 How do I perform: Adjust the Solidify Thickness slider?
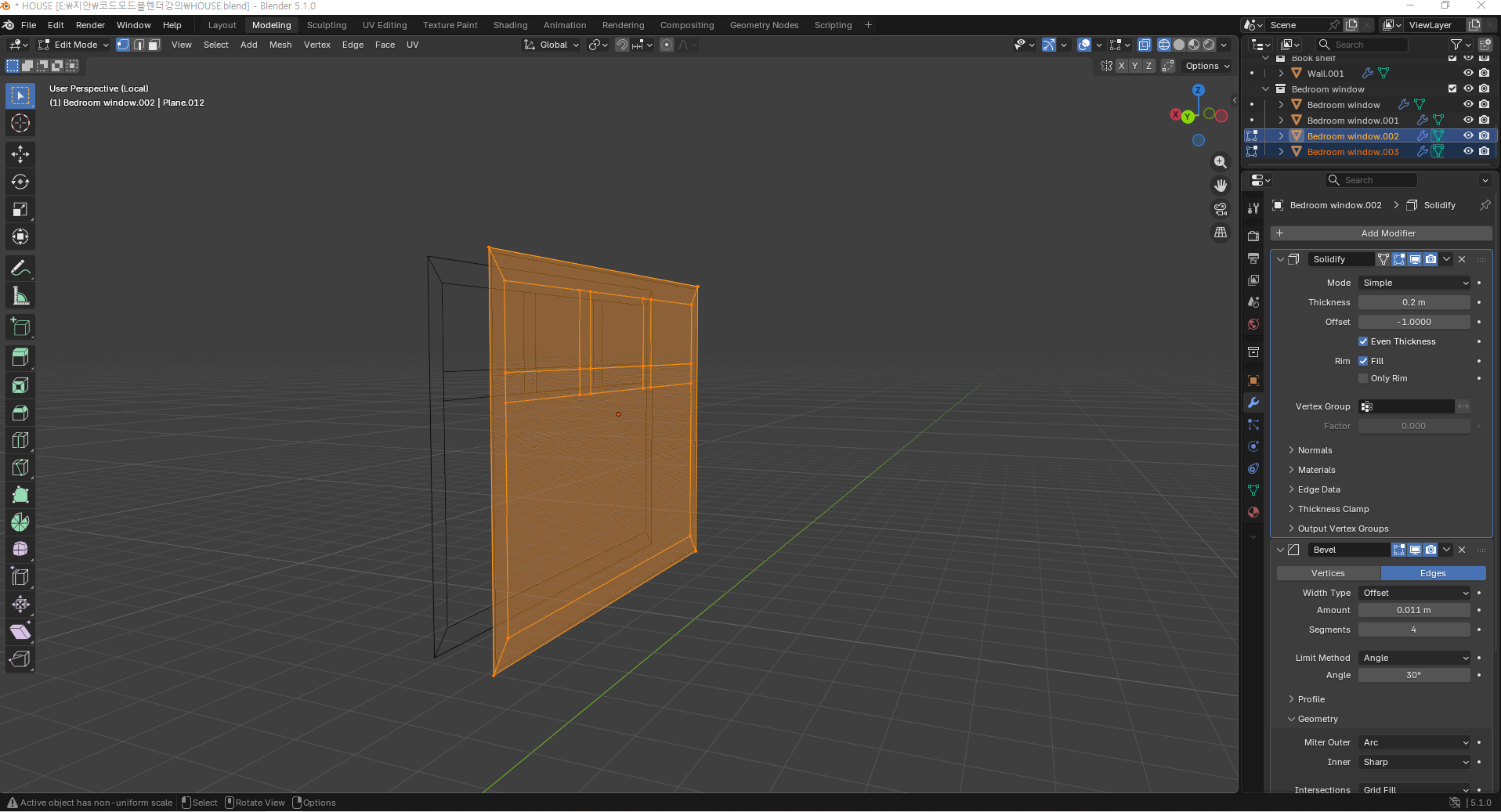click(x=1413, y=302)
